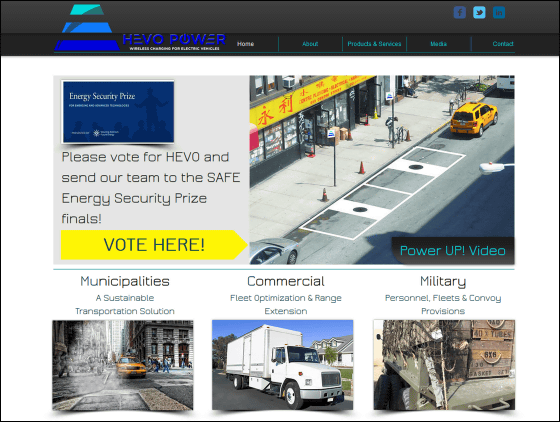
Task: Click the HEVO Power pyramid logo
Action: (x=87, y=27)
